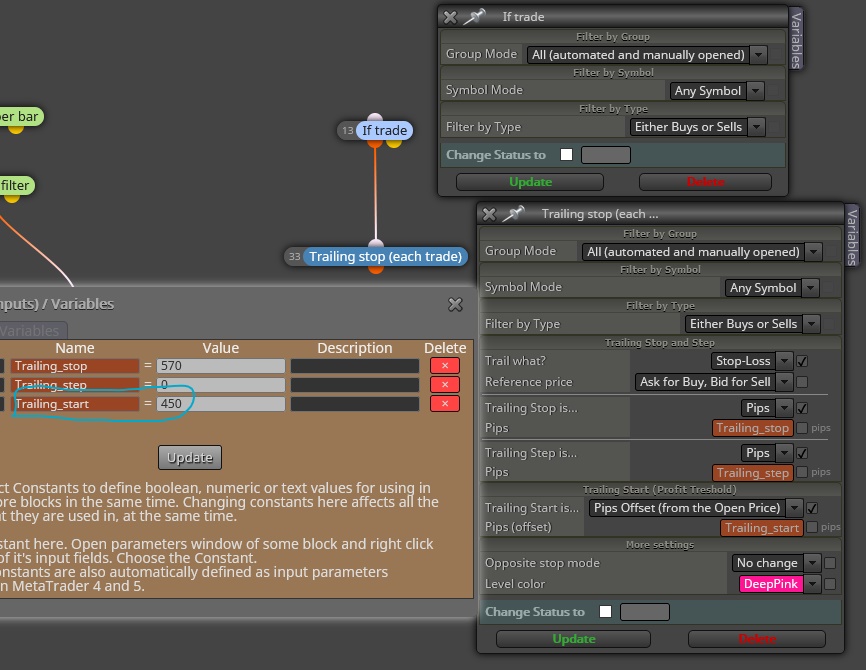
Task: Toggle Trail what Stop-Loss checkbox
Action: click(802, 361)
